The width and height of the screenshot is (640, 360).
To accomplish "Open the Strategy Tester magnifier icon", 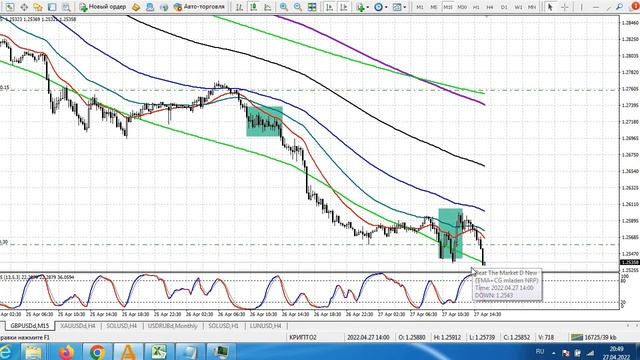I will (x=66, y=7).
